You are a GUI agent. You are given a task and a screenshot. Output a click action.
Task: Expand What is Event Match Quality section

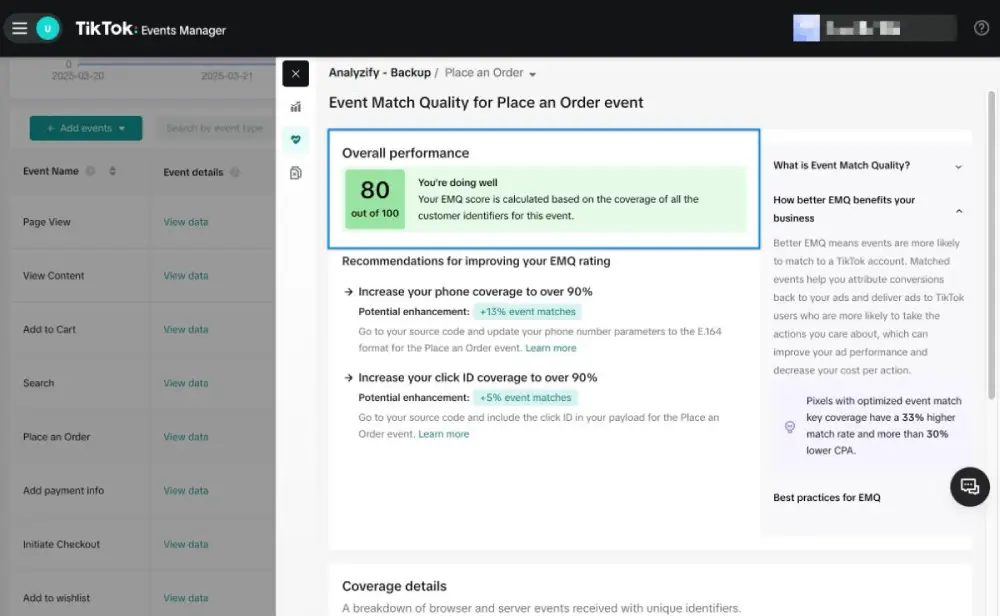(x=868, y=168)
